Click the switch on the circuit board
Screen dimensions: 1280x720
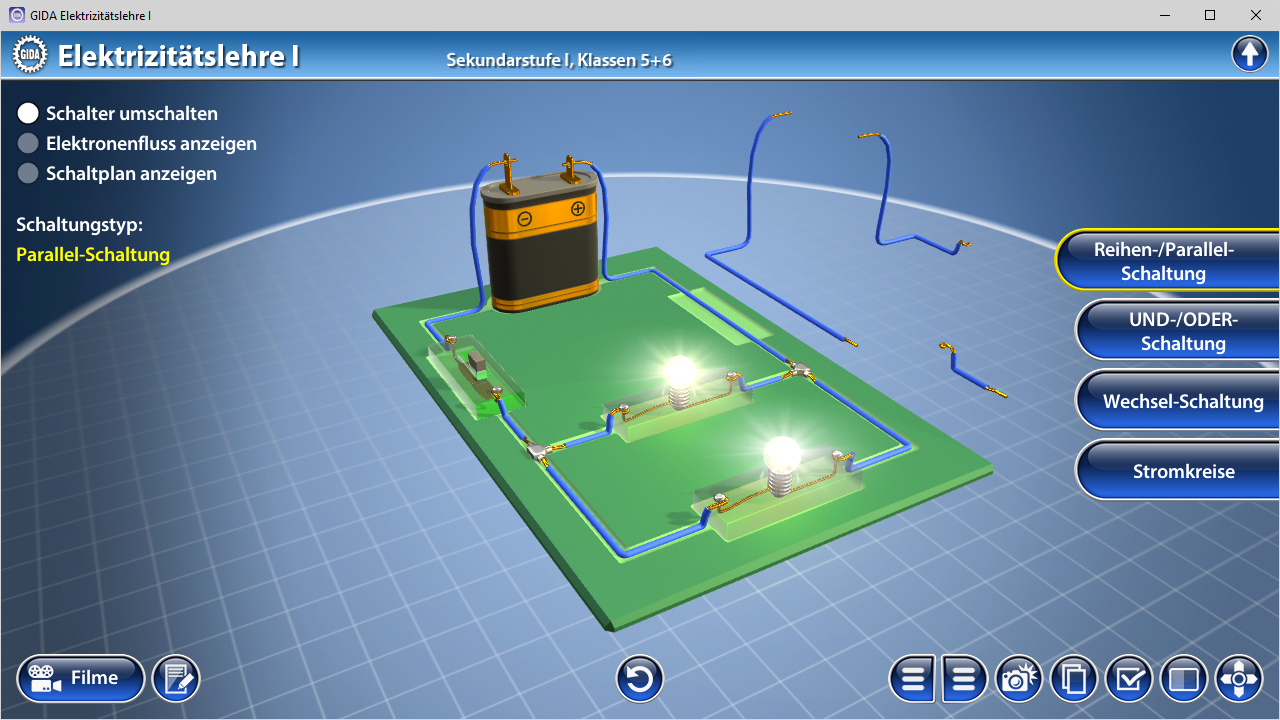[x=478, y=368]
